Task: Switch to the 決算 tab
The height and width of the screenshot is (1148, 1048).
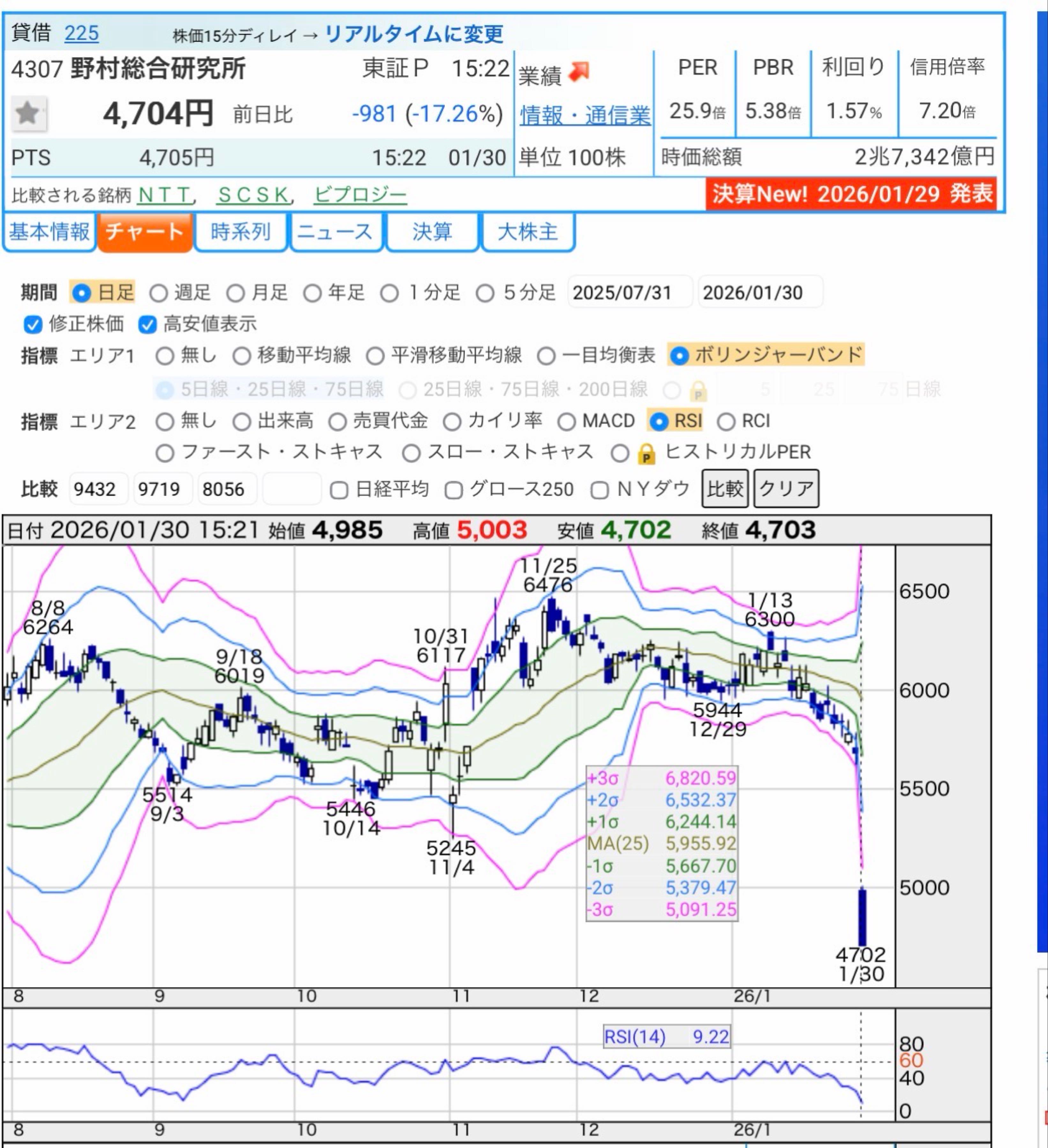Action: point(432,232)
